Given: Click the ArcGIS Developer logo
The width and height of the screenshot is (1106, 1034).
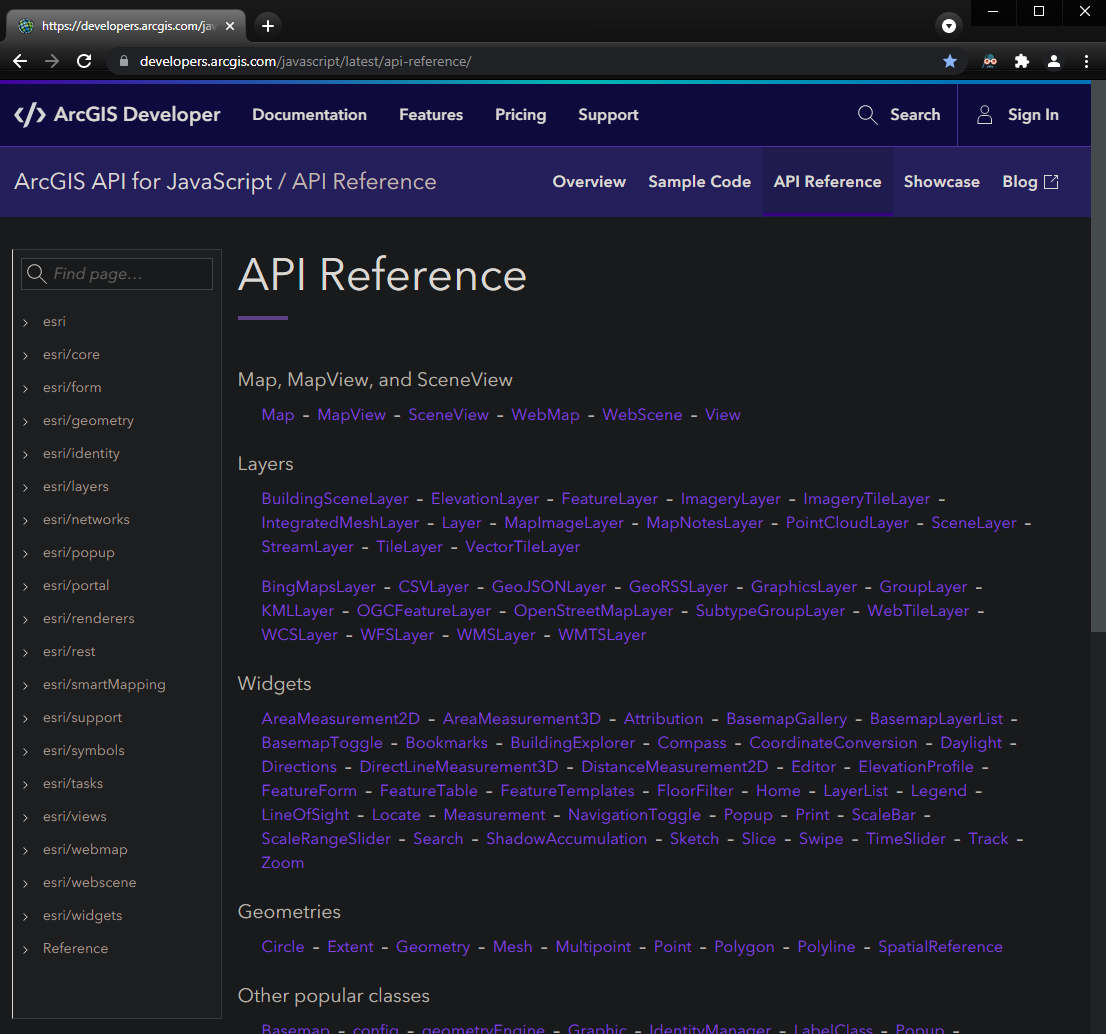Looking at the screenshot, I should point(117,114).
